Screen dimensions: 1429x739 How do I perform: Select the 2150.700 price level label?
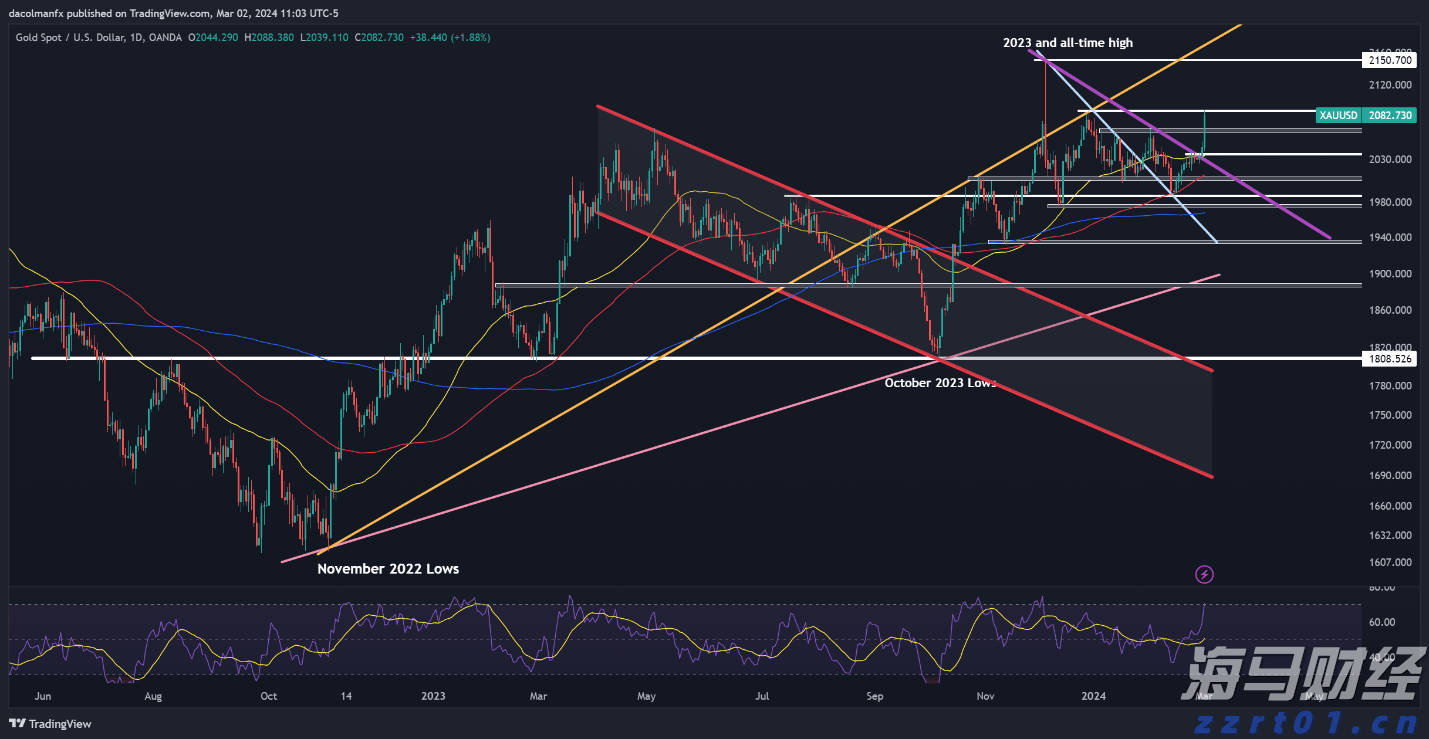(x=1391, y=61)
